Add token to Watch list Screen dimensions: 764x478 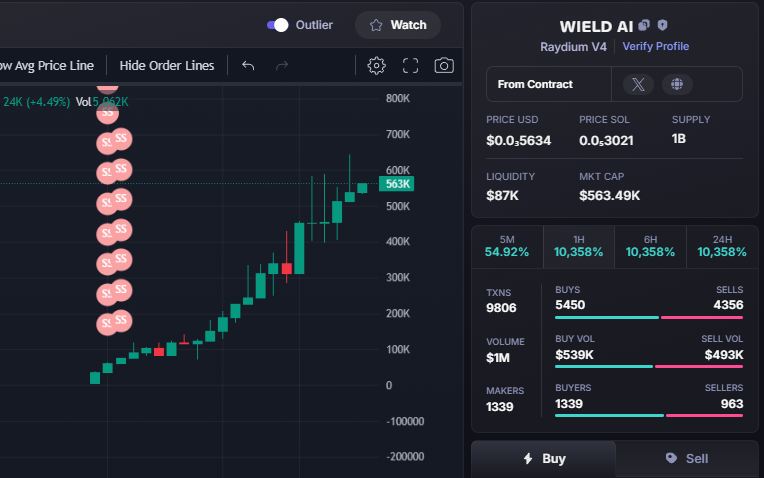pos(398,25)
